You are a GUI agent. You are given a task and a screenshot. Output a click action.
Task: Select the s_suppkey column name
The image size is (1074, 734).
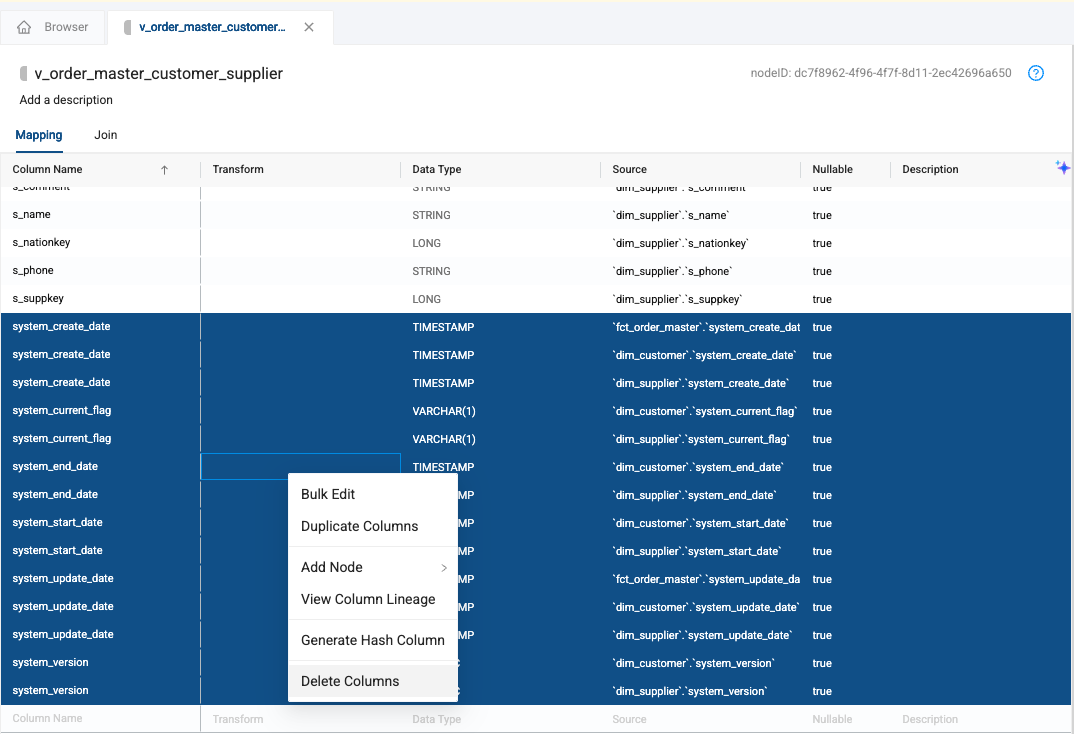coord(38,299)
